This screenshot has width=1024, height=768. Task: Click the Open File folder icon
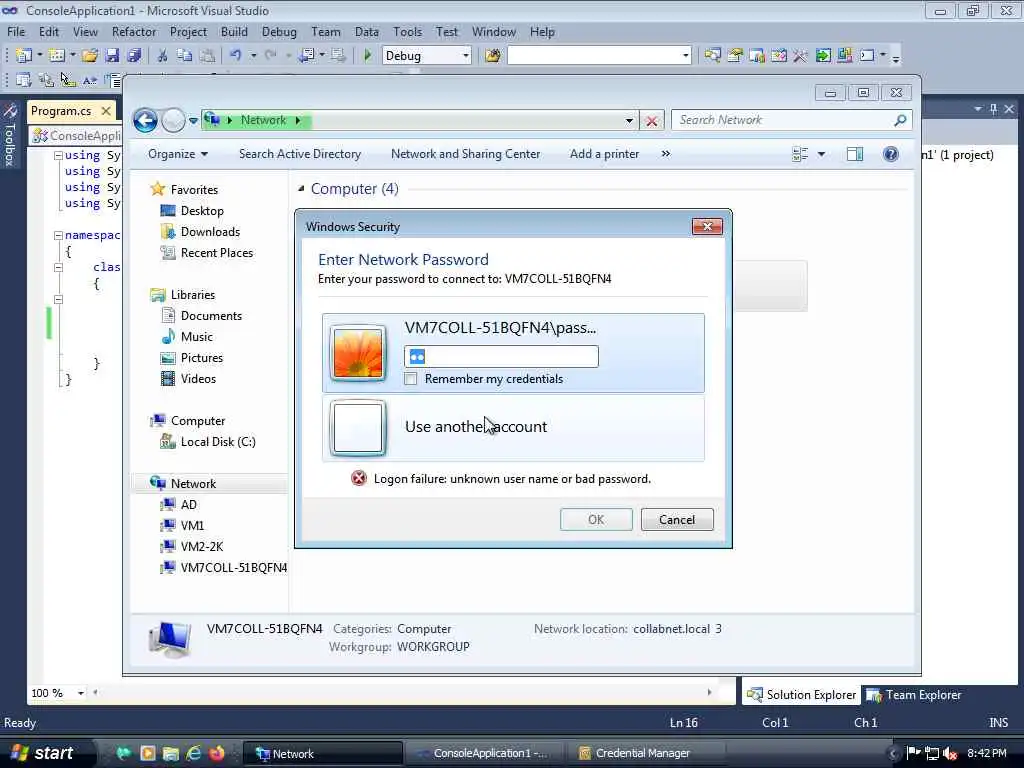(x=90, y=56)
